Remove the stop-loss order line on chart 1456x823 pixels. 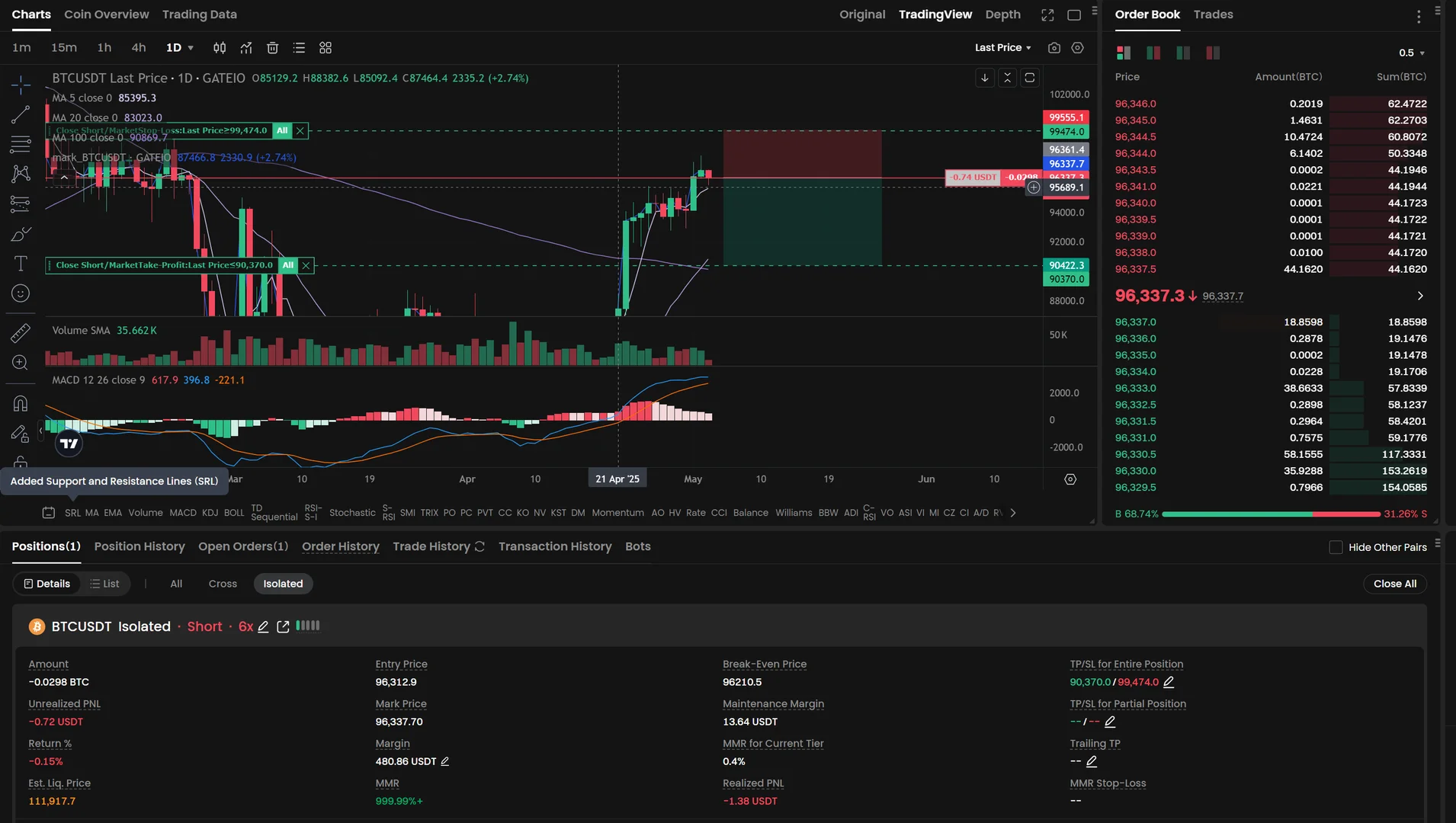[x=300, y=131]
